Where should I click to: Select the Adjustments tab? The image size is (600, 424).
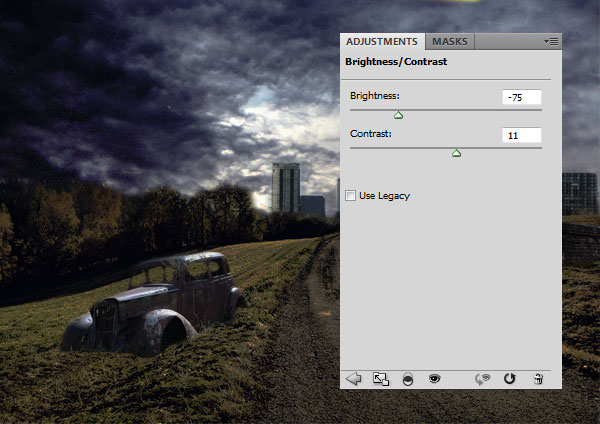(x=382, y=41)
